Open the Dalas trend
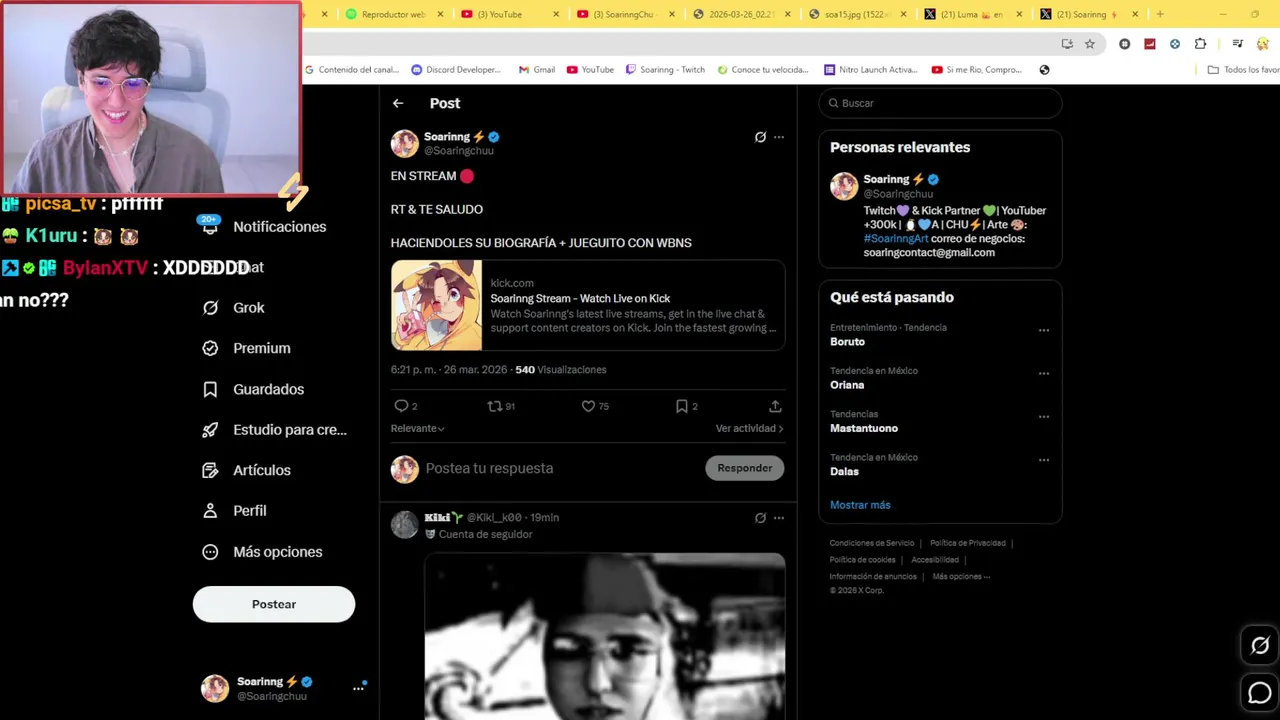Image resolution: width=1280 pixels, height=720 pixels. pos(844,472)
